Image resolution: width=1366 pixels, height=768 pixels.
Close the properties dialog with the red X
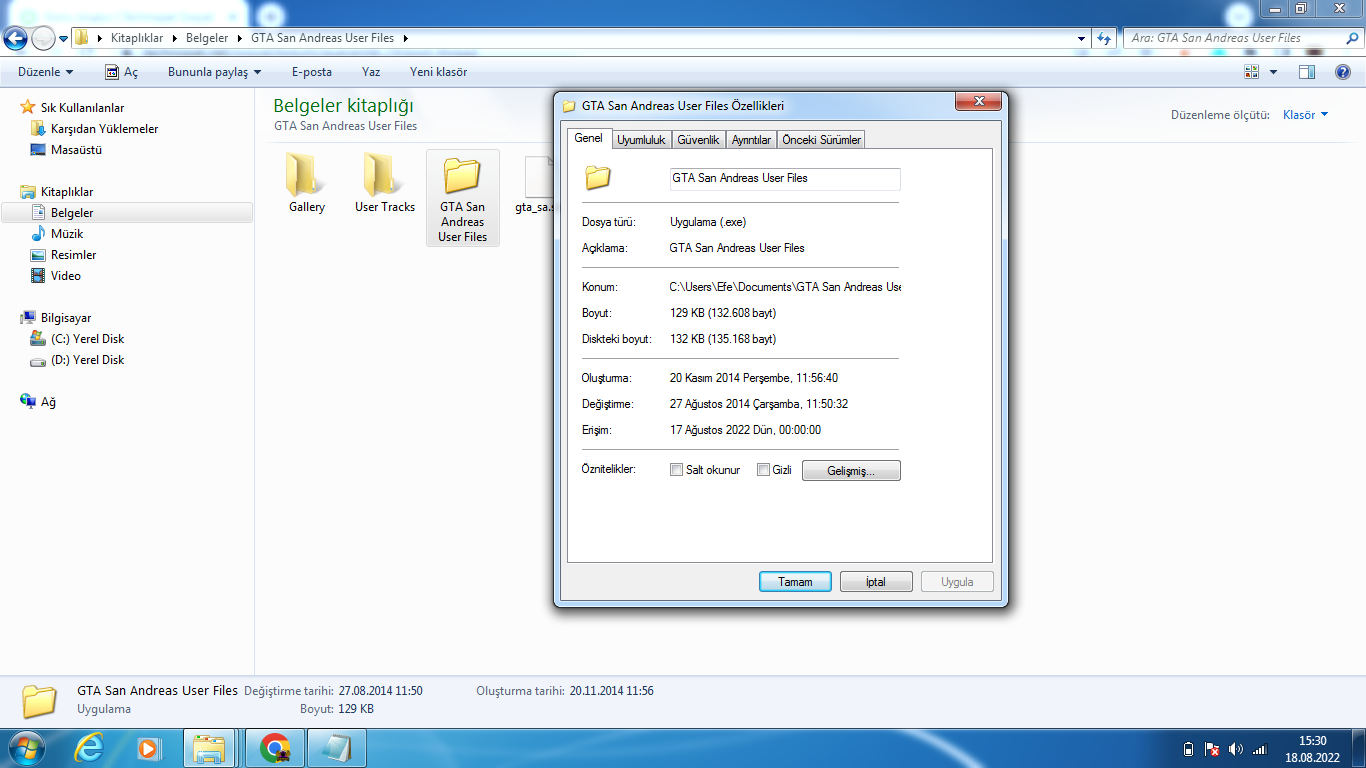point(979,101)
